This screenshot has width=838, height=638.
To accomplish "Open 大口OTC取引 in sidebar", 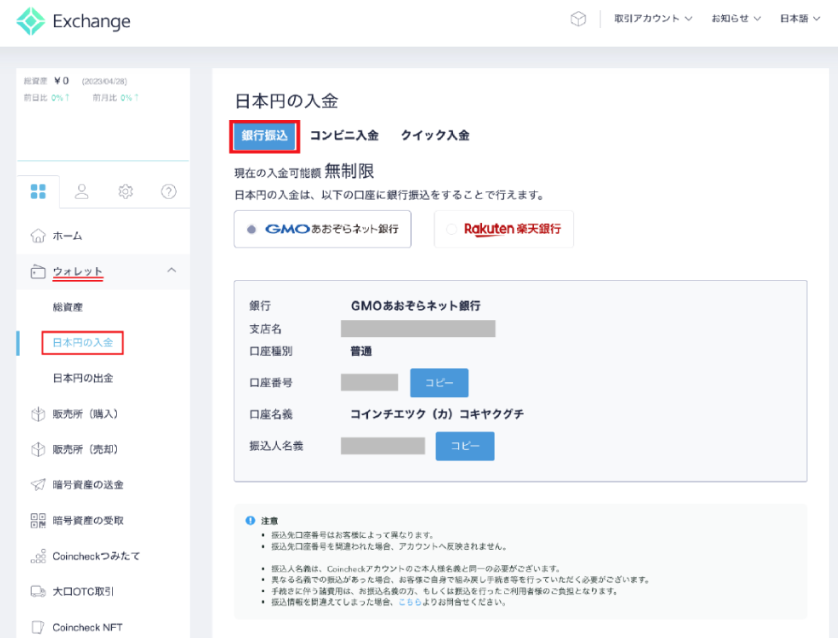I will [x=83, y=592].
